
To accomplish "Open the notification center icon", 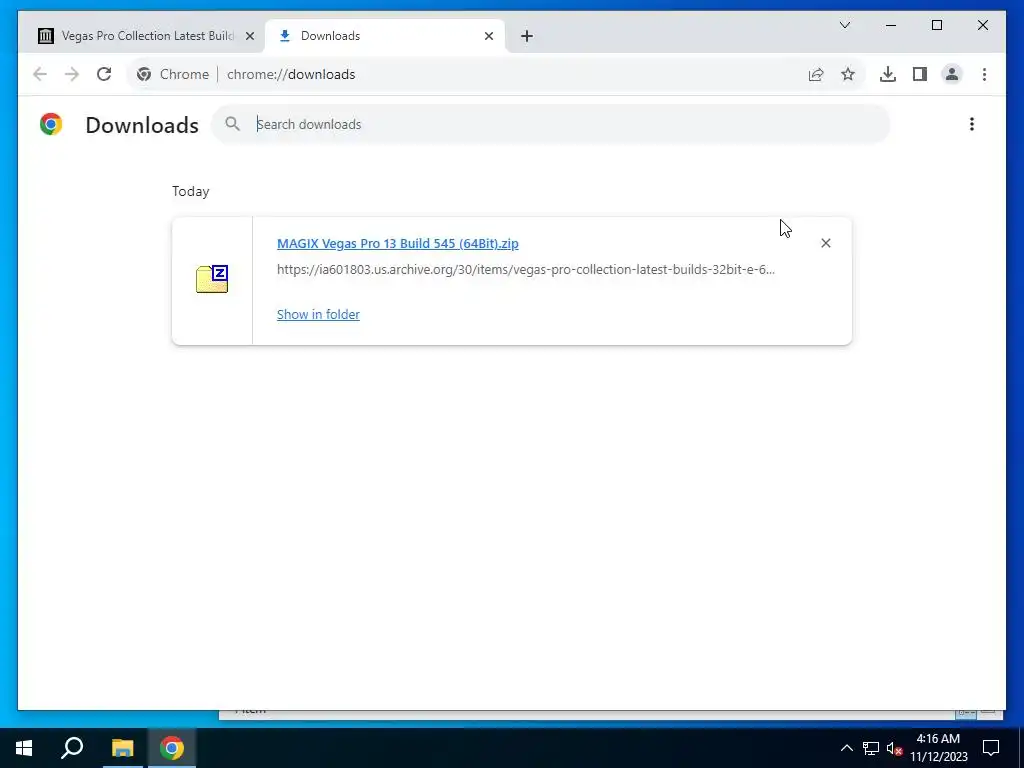I will pos(991,748).
